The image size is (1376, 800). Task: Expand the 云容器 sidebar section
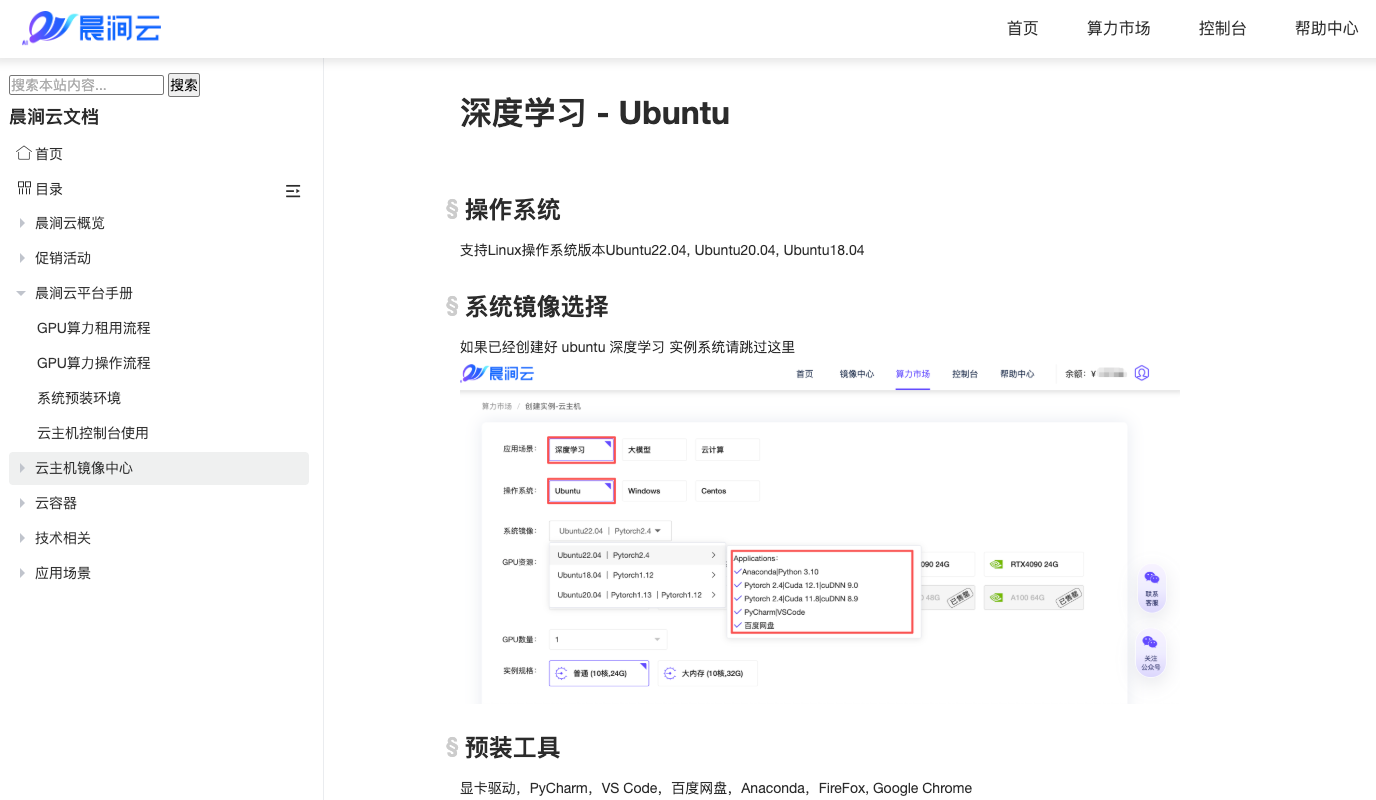pos(22,503)
